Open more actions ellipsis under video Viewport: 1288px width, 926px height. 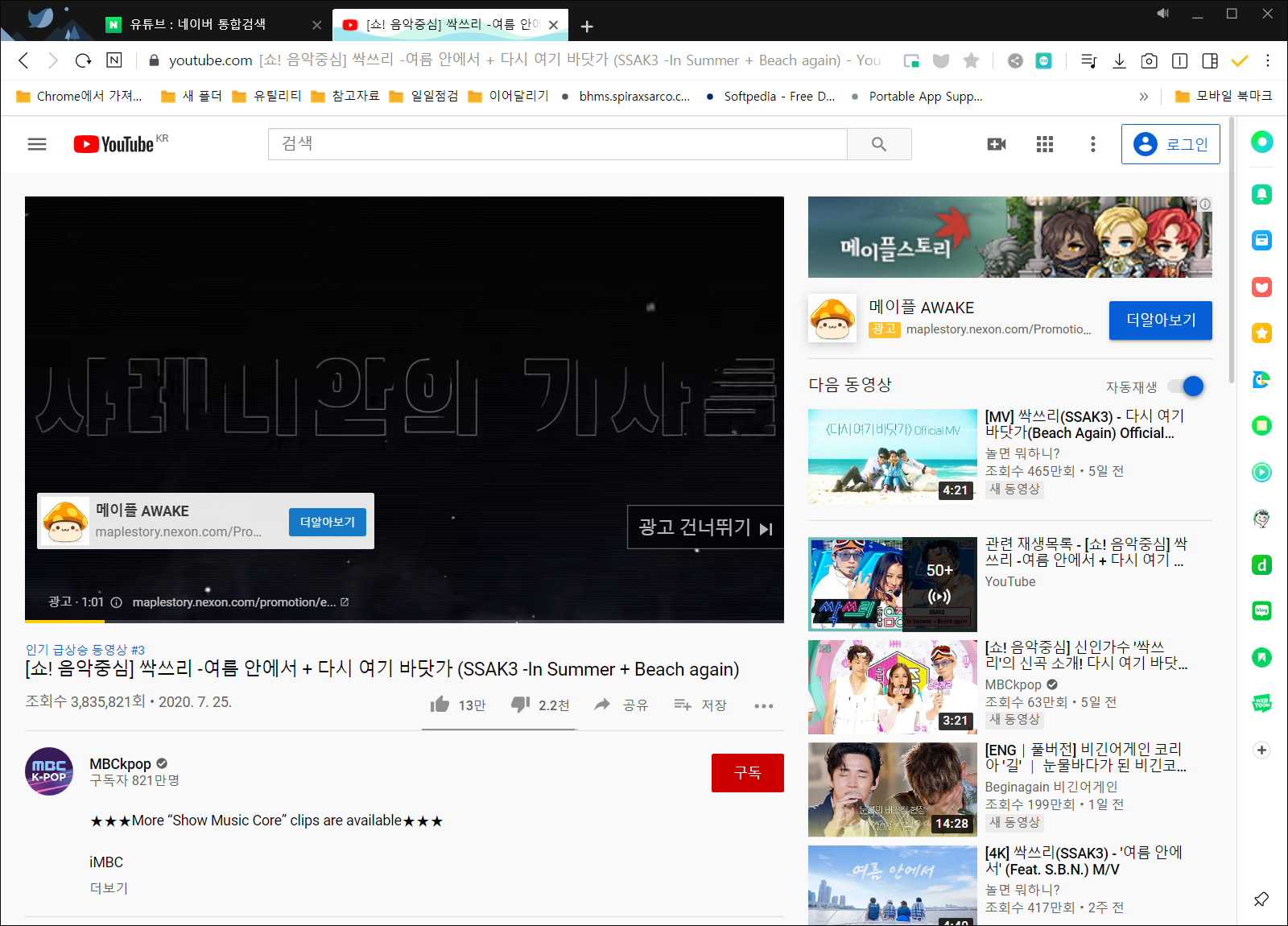click(764, 706)
